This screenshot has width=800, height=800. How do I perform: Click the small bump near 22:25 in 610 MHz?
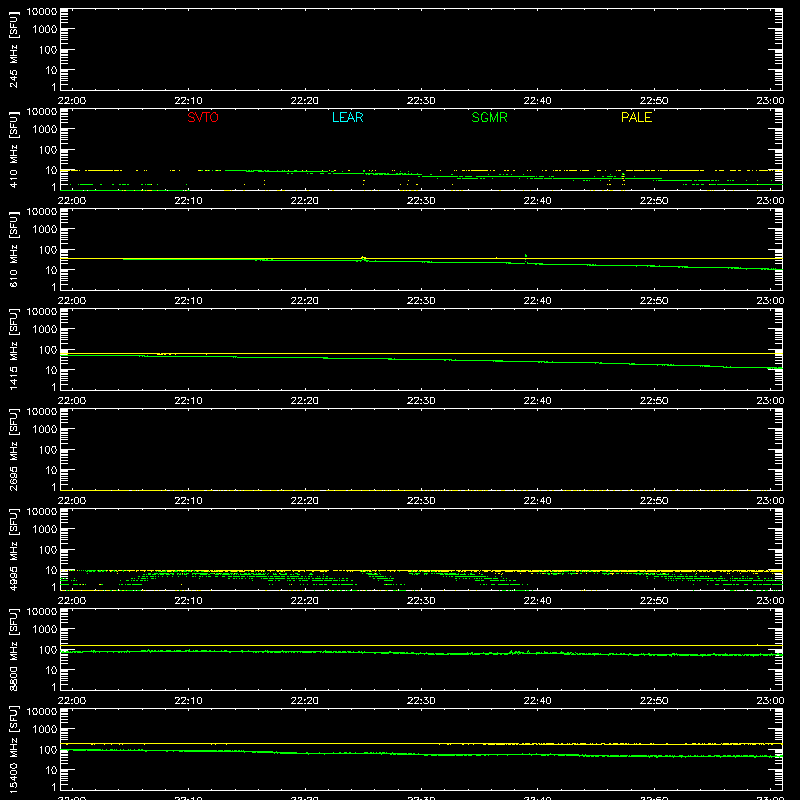tap(363, 259)
